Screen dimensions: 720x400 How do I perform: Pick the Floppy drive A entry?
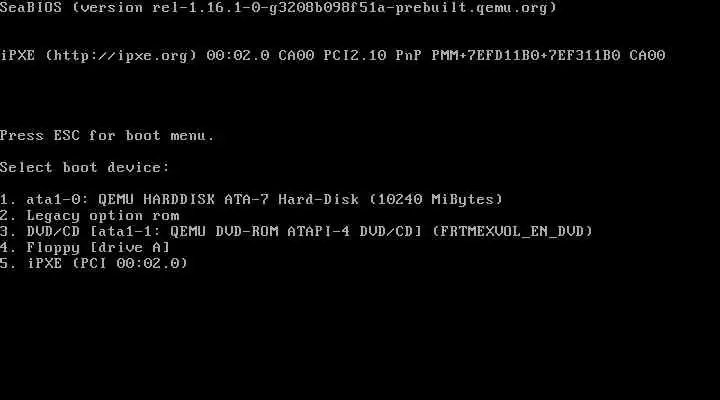[x=85, y=248]
